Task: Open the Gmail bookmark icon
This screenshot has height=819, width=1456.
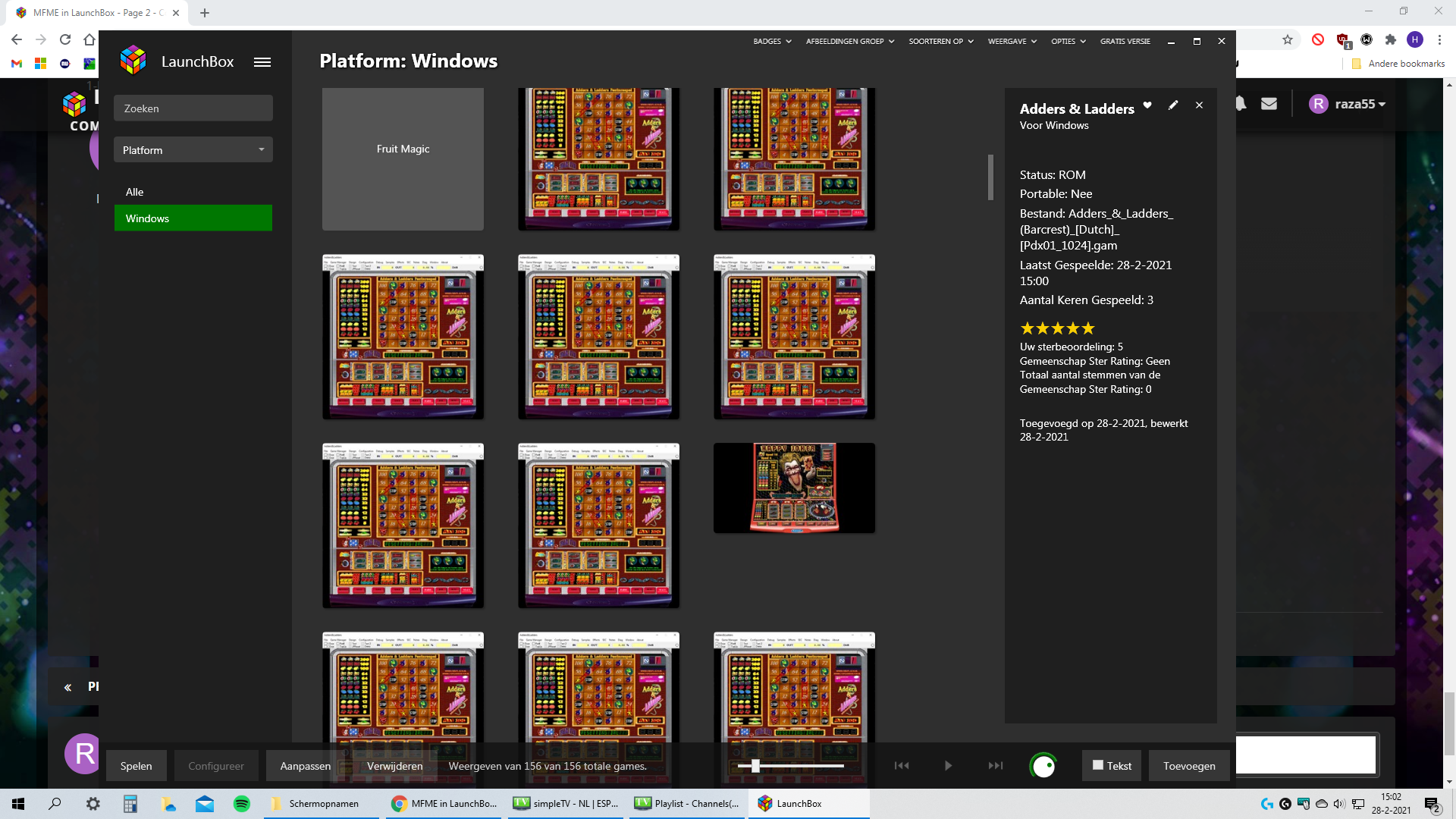Action: click(x=17, y=64)
